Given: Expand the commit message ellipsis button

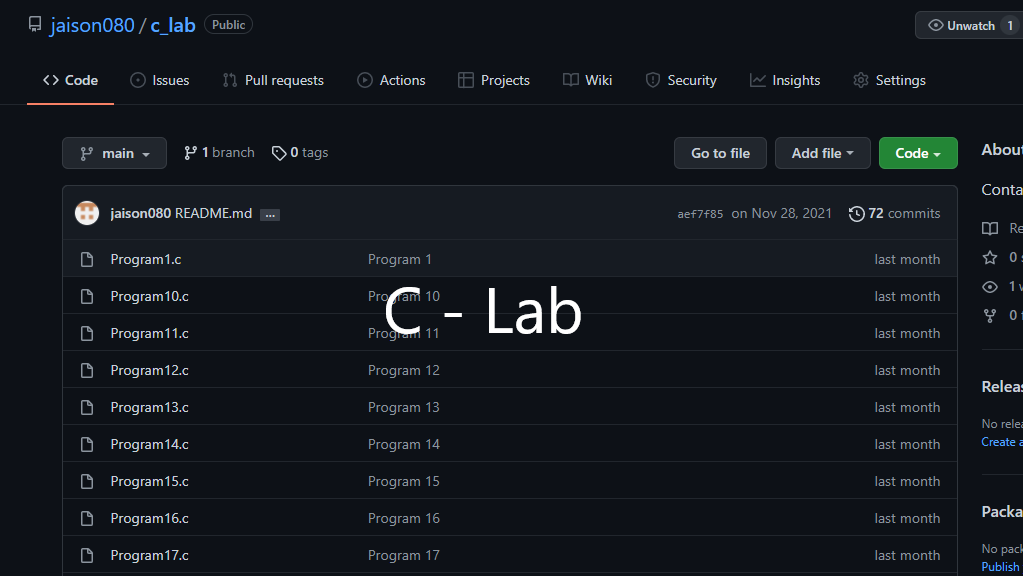Looking at the screenshot, I should click(x=270, y=214).
